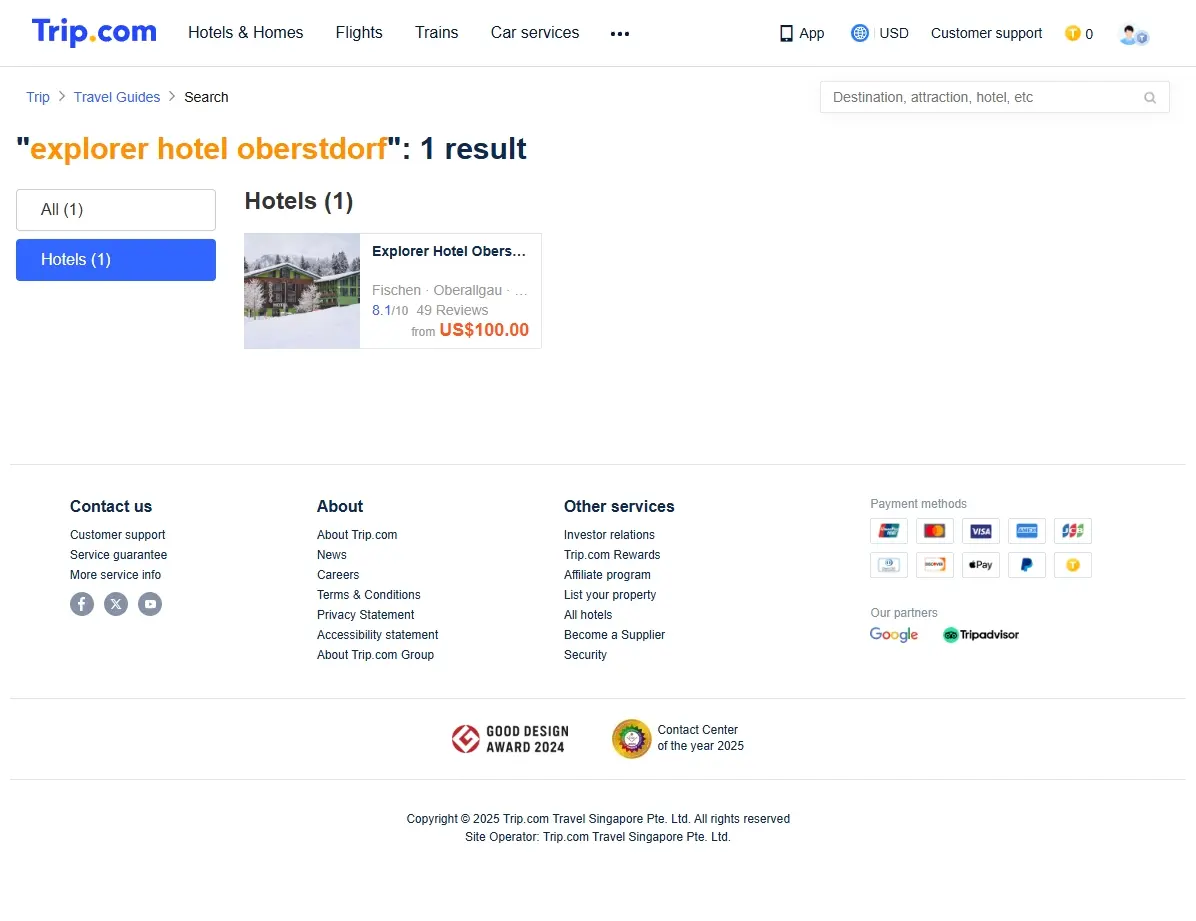The image size is (1196, 921).
Task: Click the Trip Coins icon in header
Action: click(1072, 33)
